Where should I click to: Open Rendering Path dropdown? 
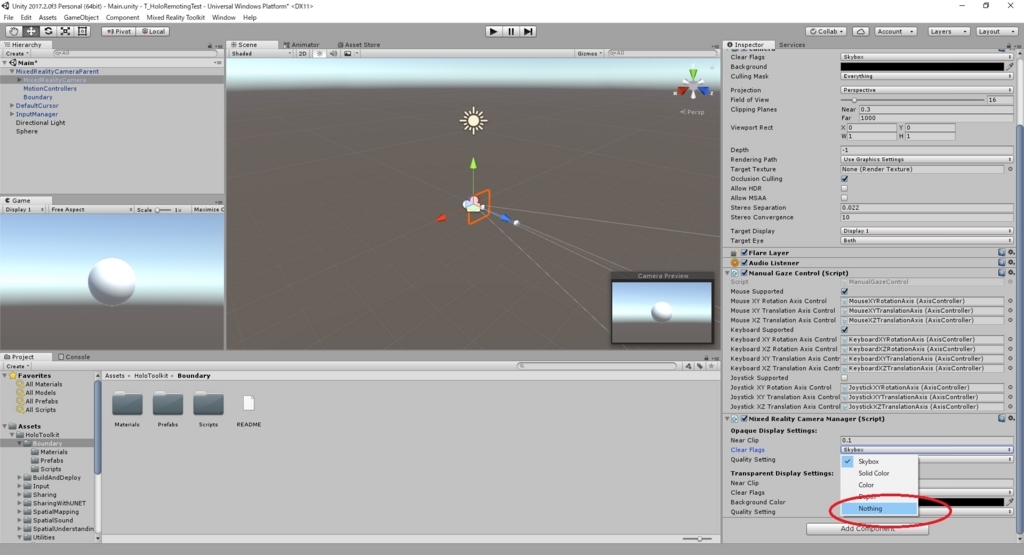pos(927,159)
